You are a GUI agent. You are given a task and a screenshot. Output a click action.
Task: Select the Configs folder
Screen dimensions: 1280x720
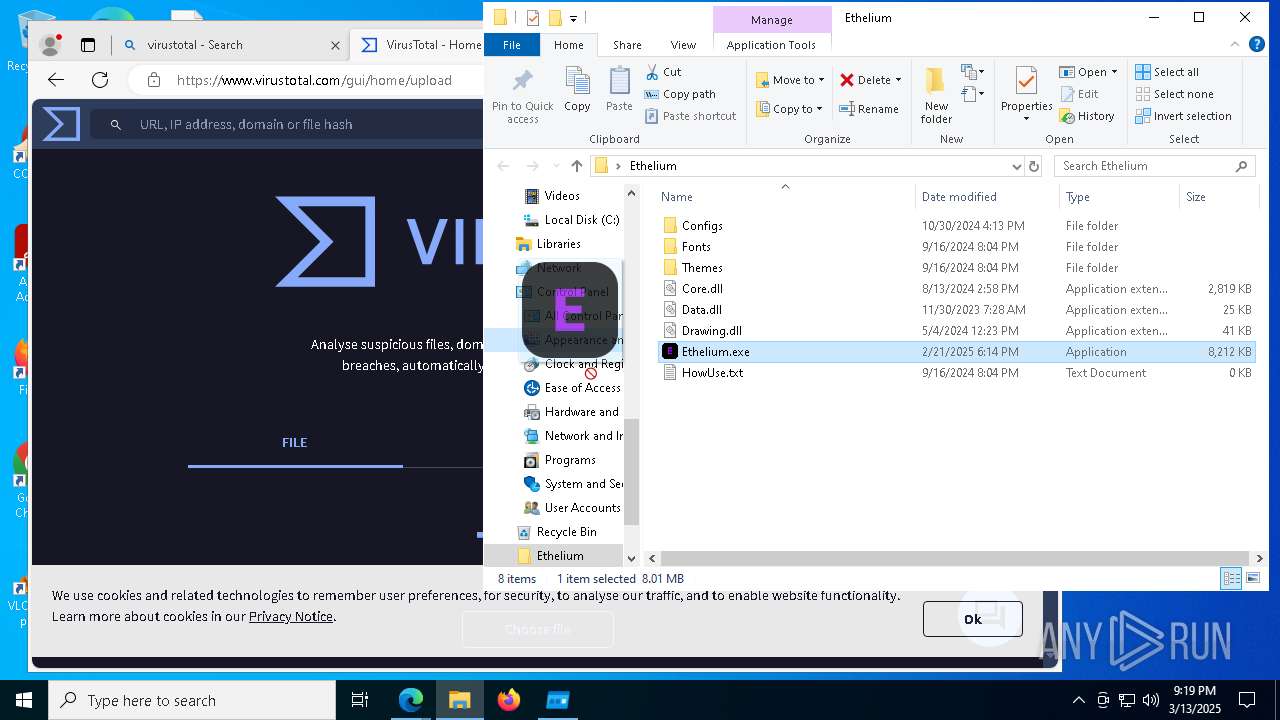click(x=701, y=226)
